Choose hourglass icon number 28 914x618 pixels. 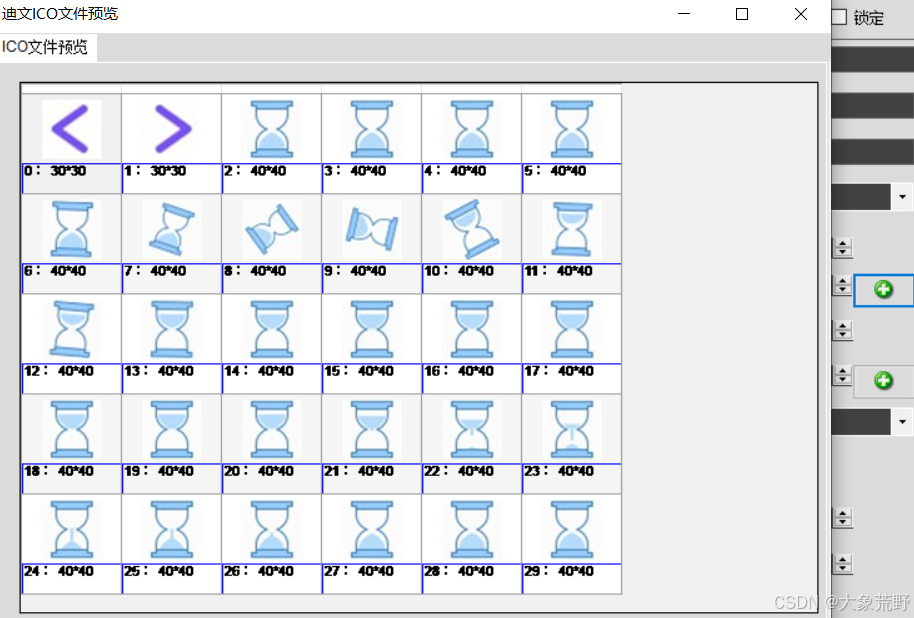tap(472, 530)
